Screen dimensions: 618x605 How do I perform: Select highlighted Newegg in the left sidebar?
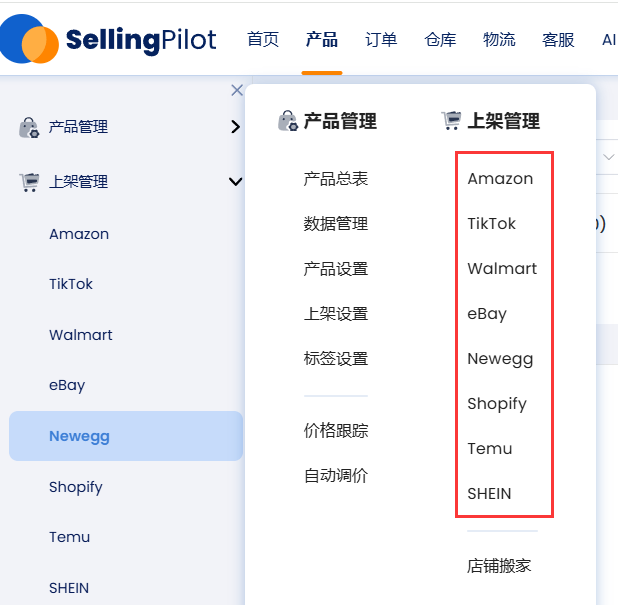[x=126, y=436]
